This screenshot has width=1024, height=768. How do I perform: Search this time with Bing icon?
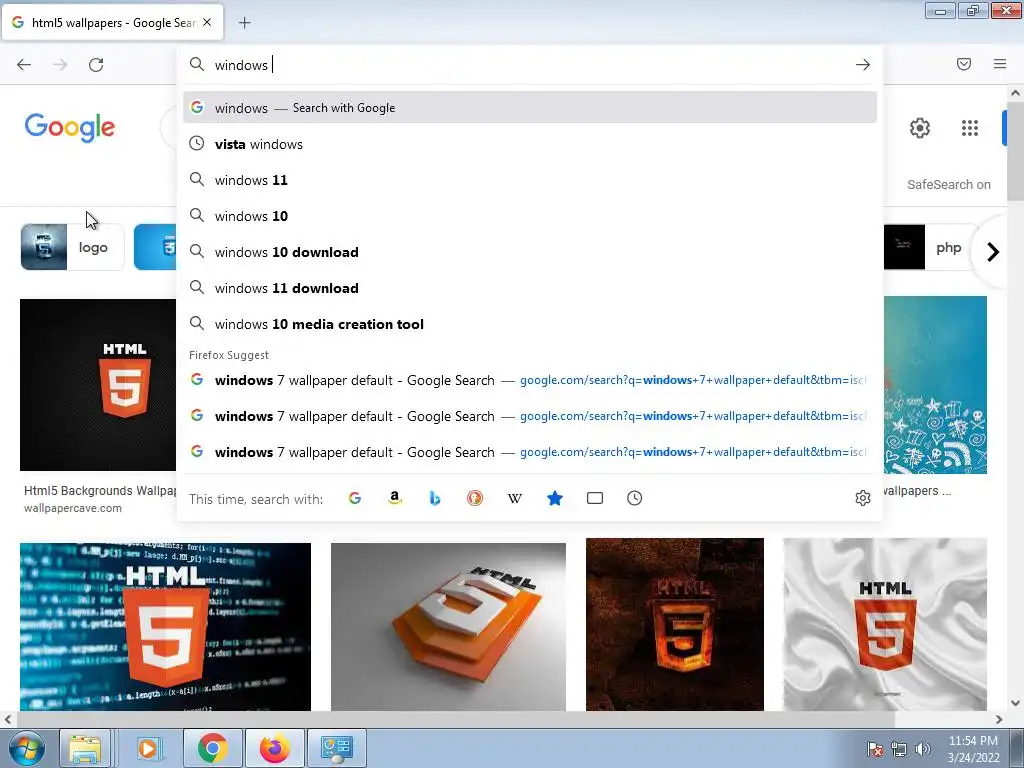point(435,498)
